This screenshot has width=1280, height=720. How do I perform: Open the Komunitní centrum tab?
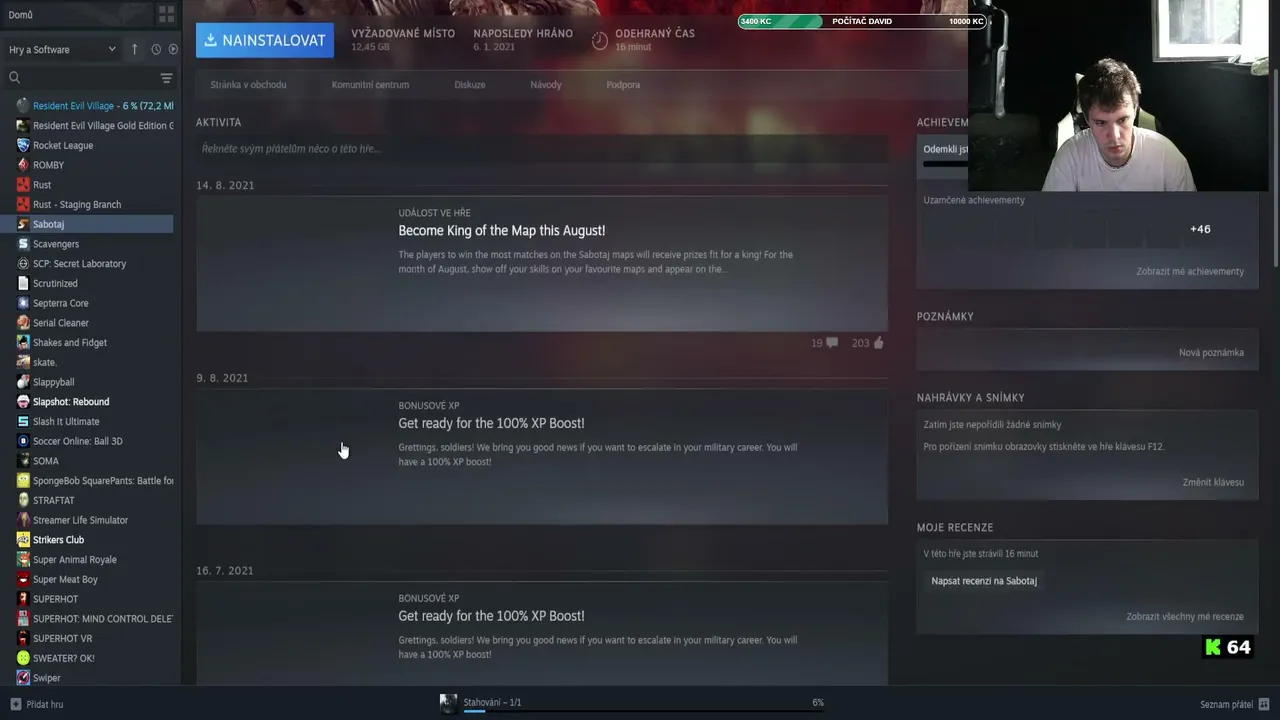coord(370,85)
